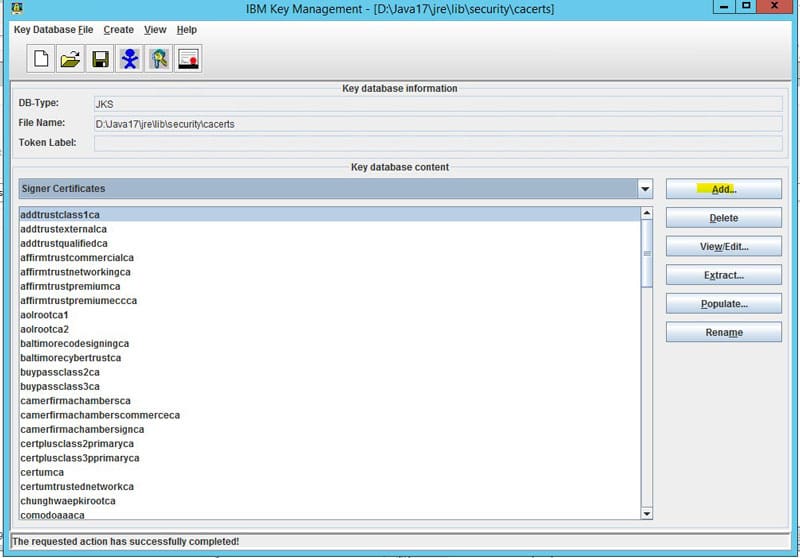Select buypassclass2ca certificate
The image size is (800, 558).
click(x=330, y=372)
